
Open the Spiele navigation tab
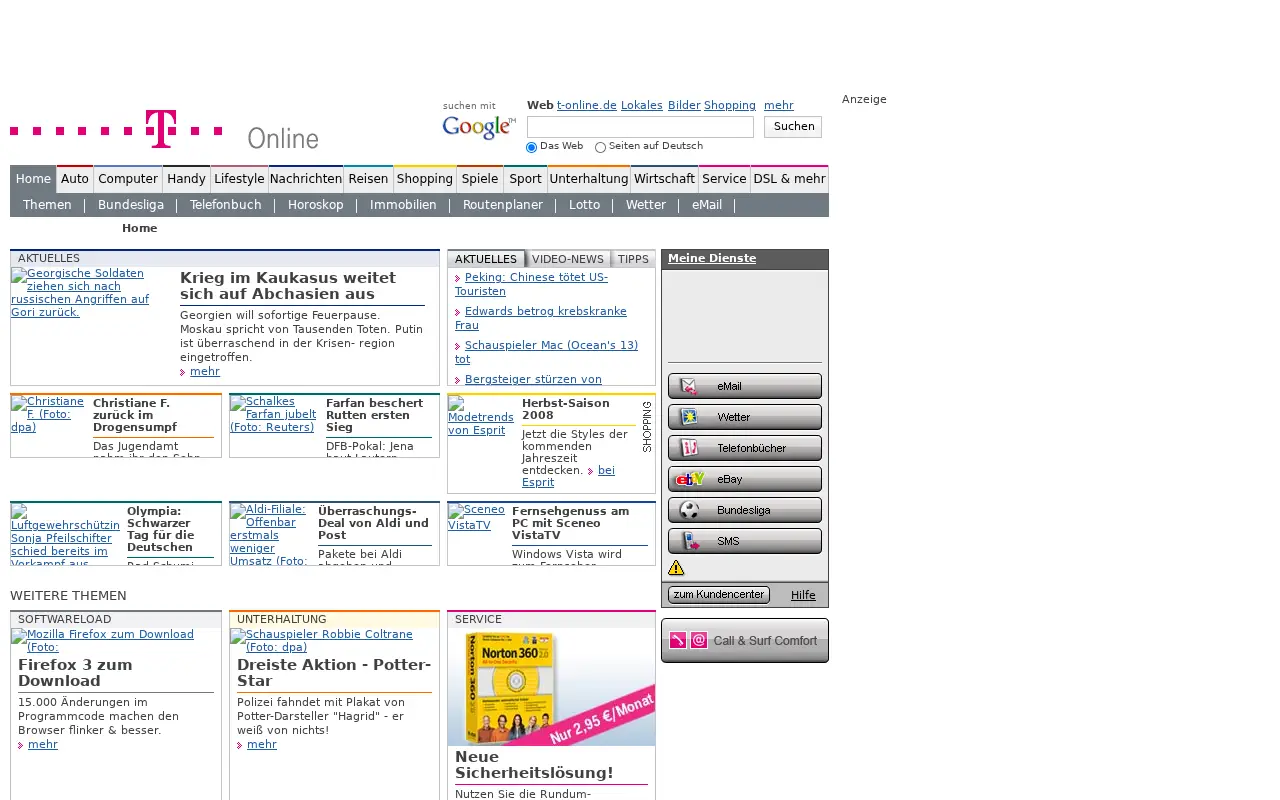click(480, 179)
